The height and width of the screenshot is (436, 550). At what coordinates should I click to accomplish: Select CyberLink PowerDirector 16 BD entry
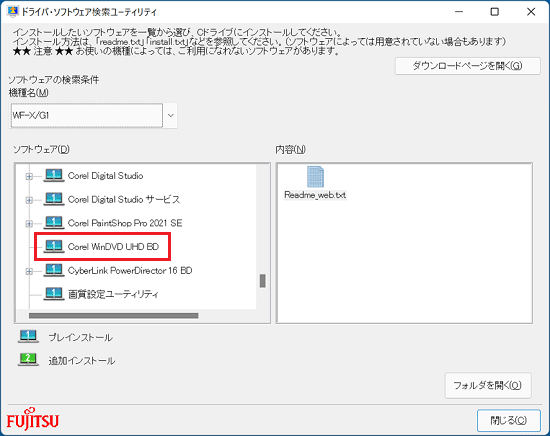pos(130,270)
